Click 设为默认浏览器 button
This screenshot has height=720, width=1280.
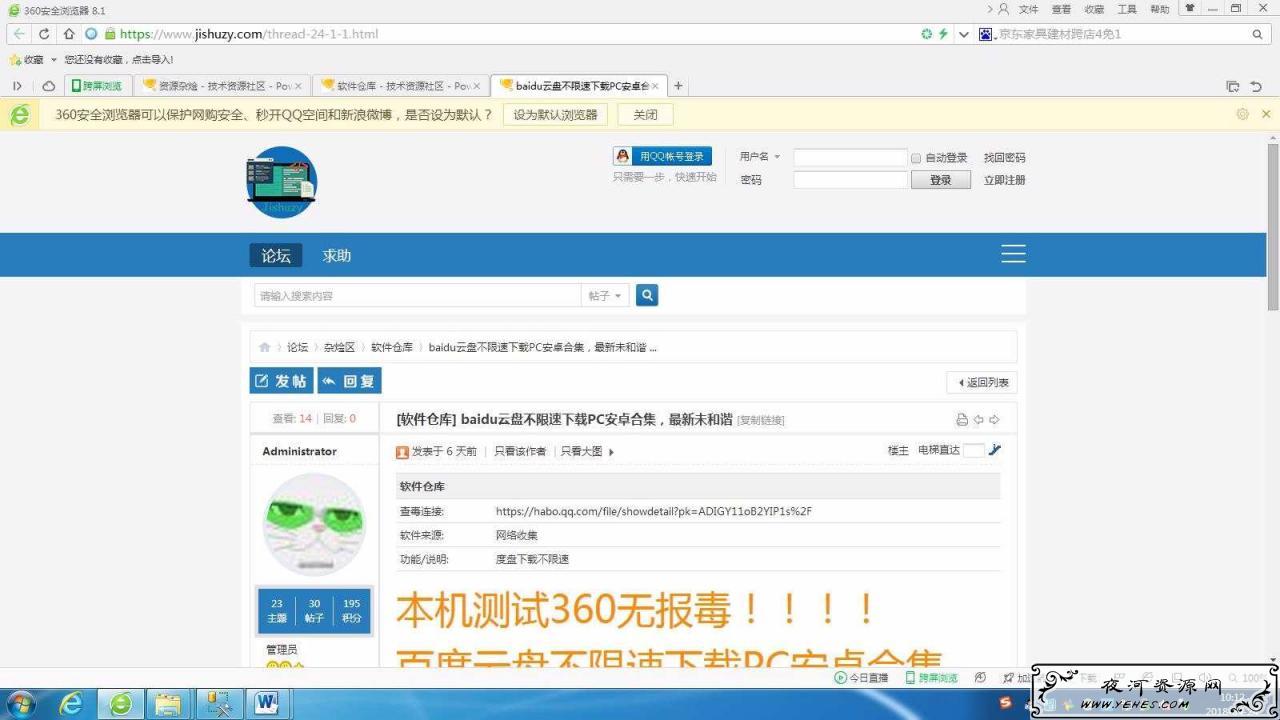click(x=555, y=114)
